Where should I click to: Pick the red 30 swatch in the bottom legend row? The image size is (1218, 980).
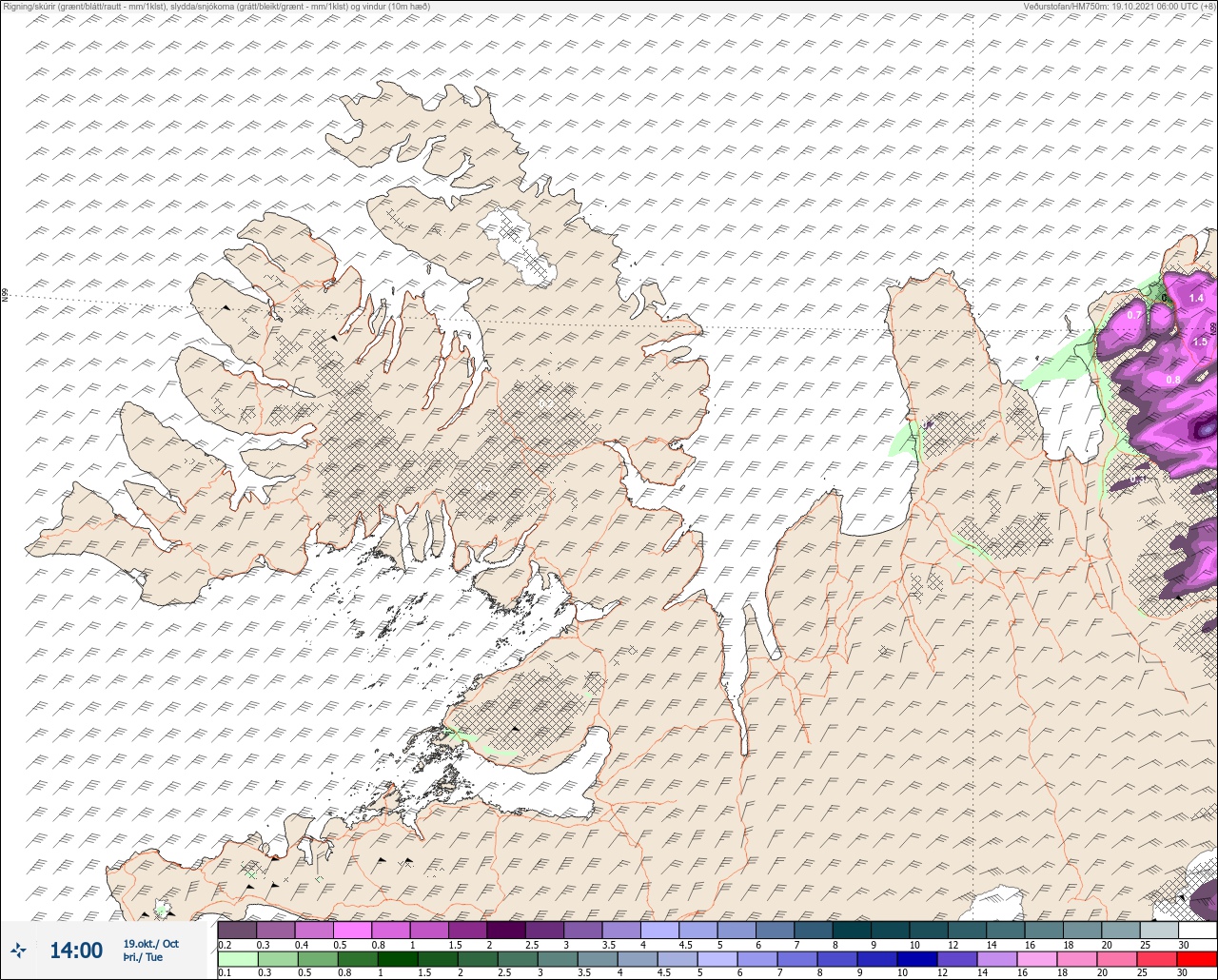point(1197,959)
